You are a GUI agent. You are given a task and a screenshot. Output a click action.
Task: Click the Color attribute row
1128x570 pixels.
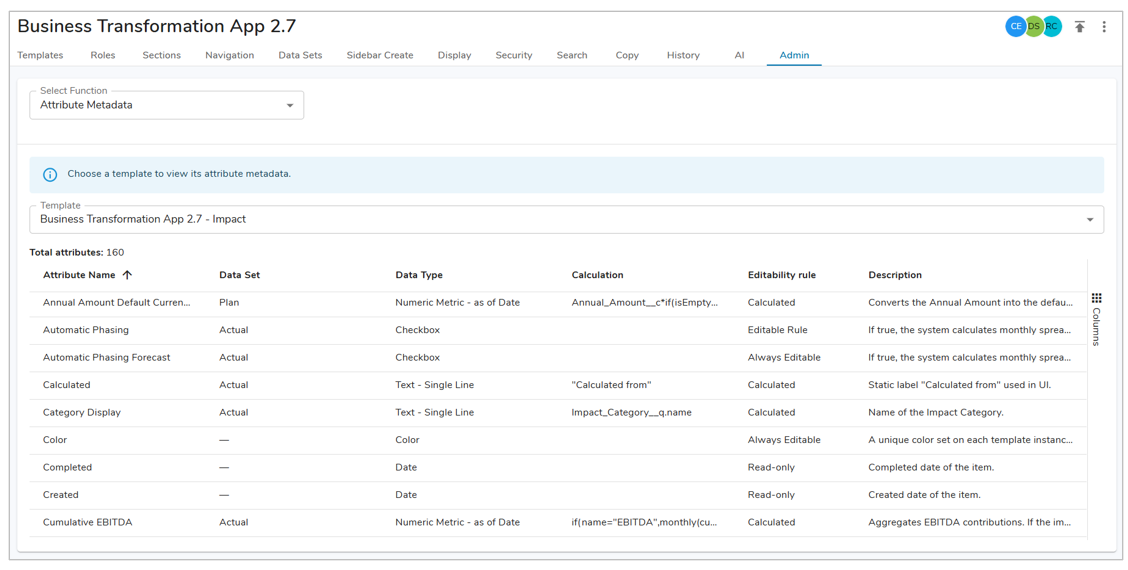[55, 440]
